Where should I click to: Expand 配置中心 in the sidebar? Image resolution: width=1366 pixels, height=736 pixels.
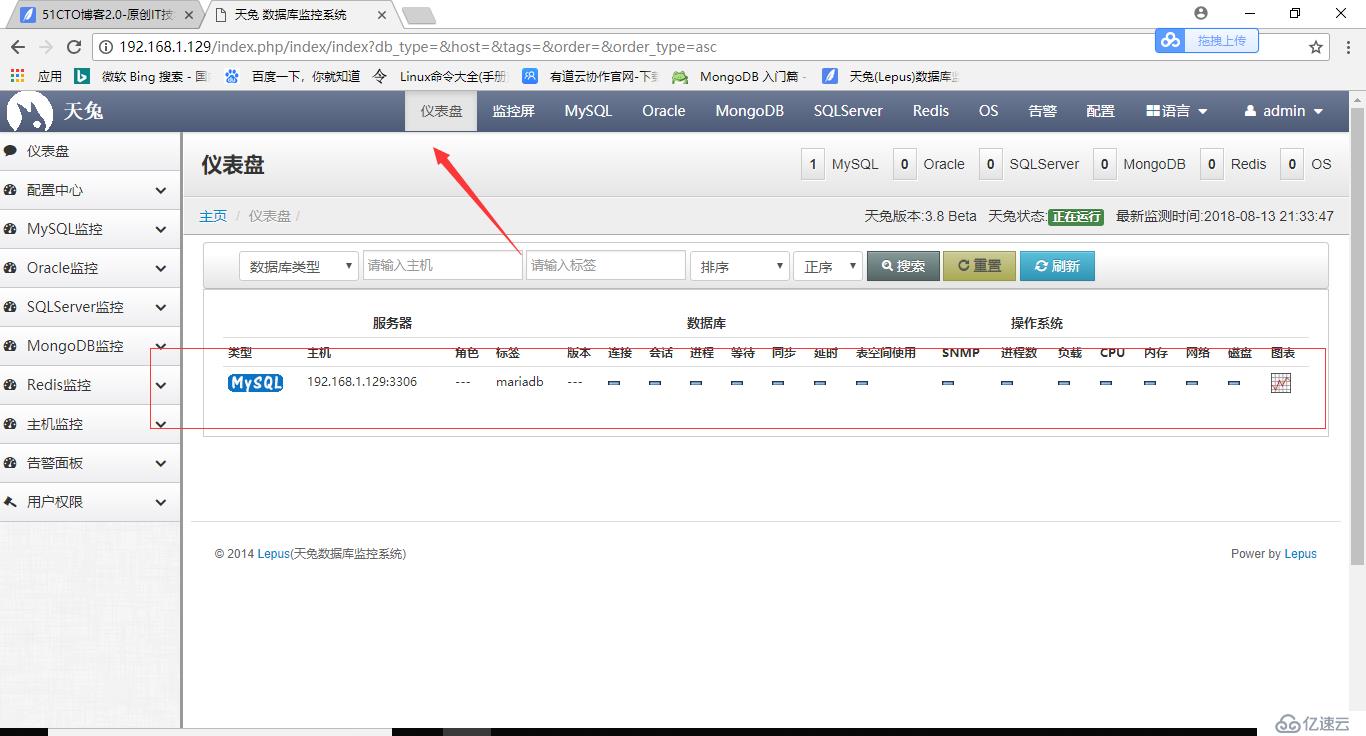tap(90, 190)
